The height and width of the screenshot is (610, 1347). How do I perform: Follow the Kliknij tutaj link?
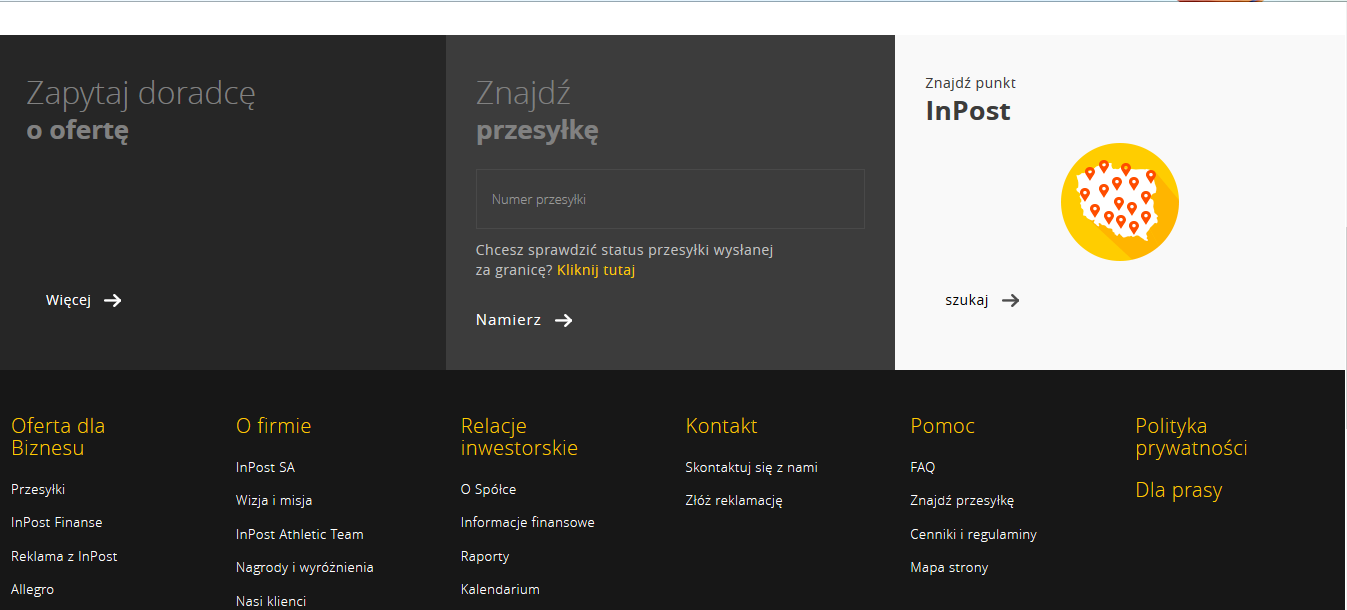tap(596, 270)
